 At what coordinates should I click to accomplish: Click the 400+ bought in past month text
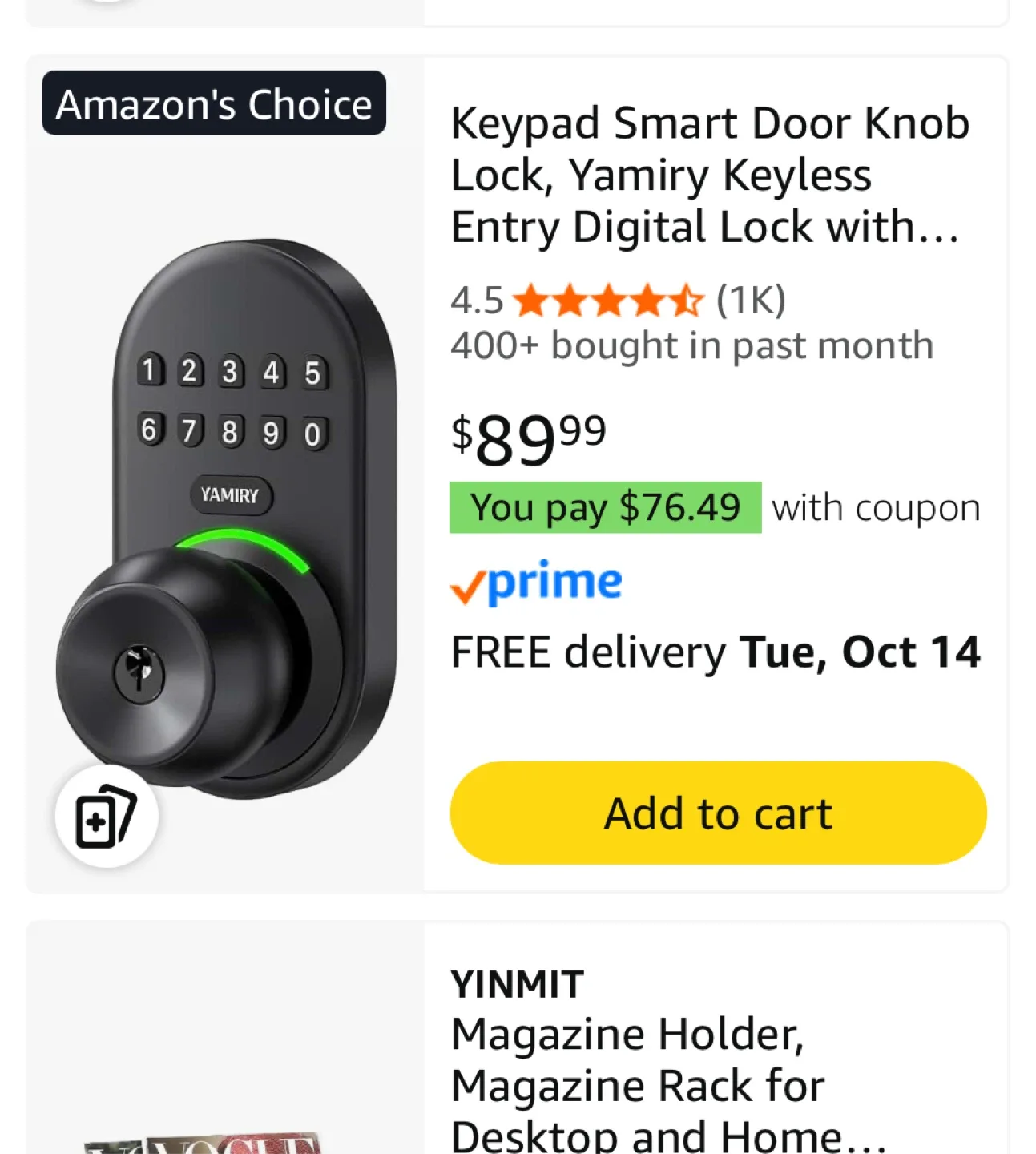(691, 346)
